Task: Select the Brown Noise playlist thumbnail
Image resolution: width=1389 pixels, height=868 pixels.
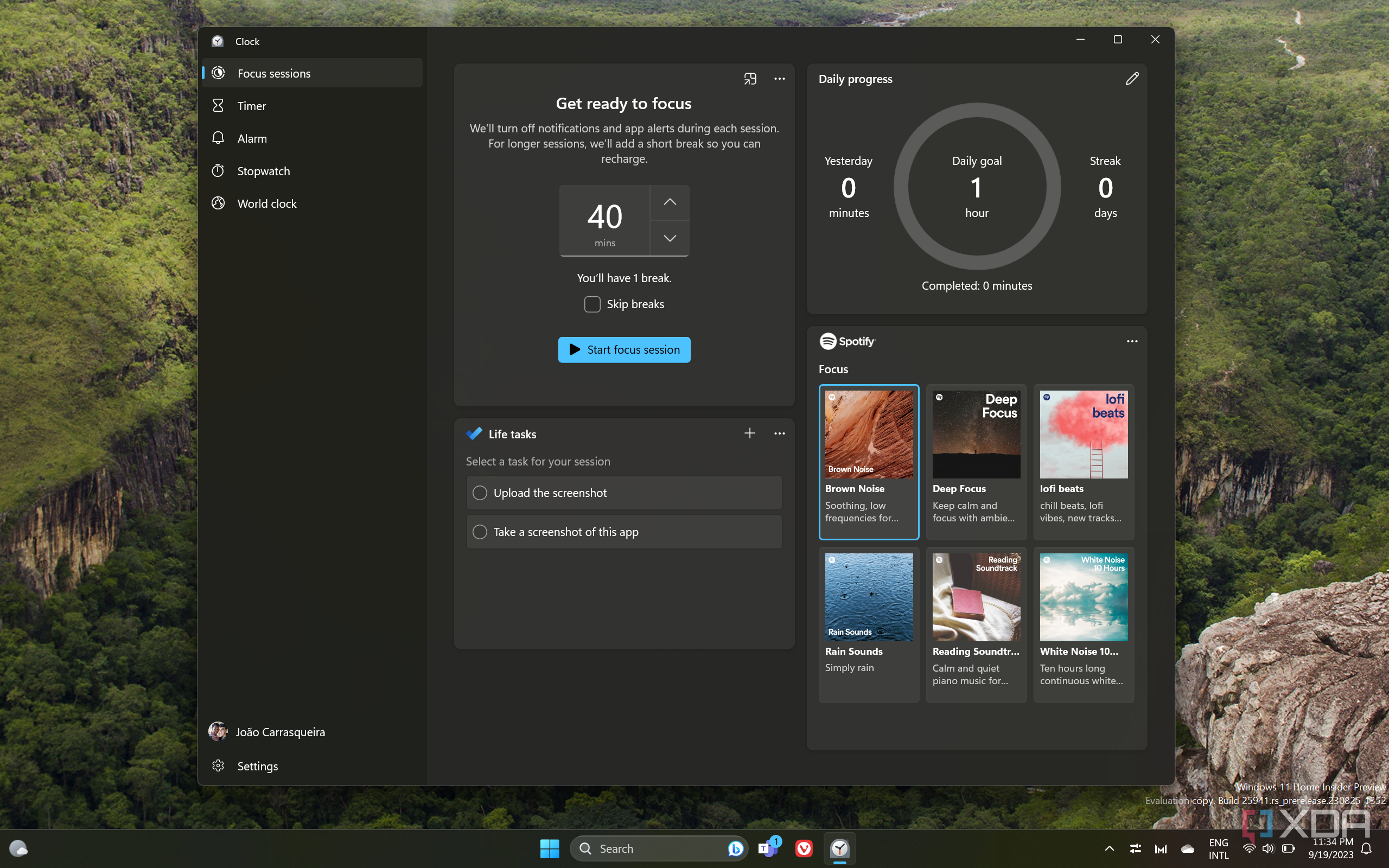Action: [x=869, y=434]
